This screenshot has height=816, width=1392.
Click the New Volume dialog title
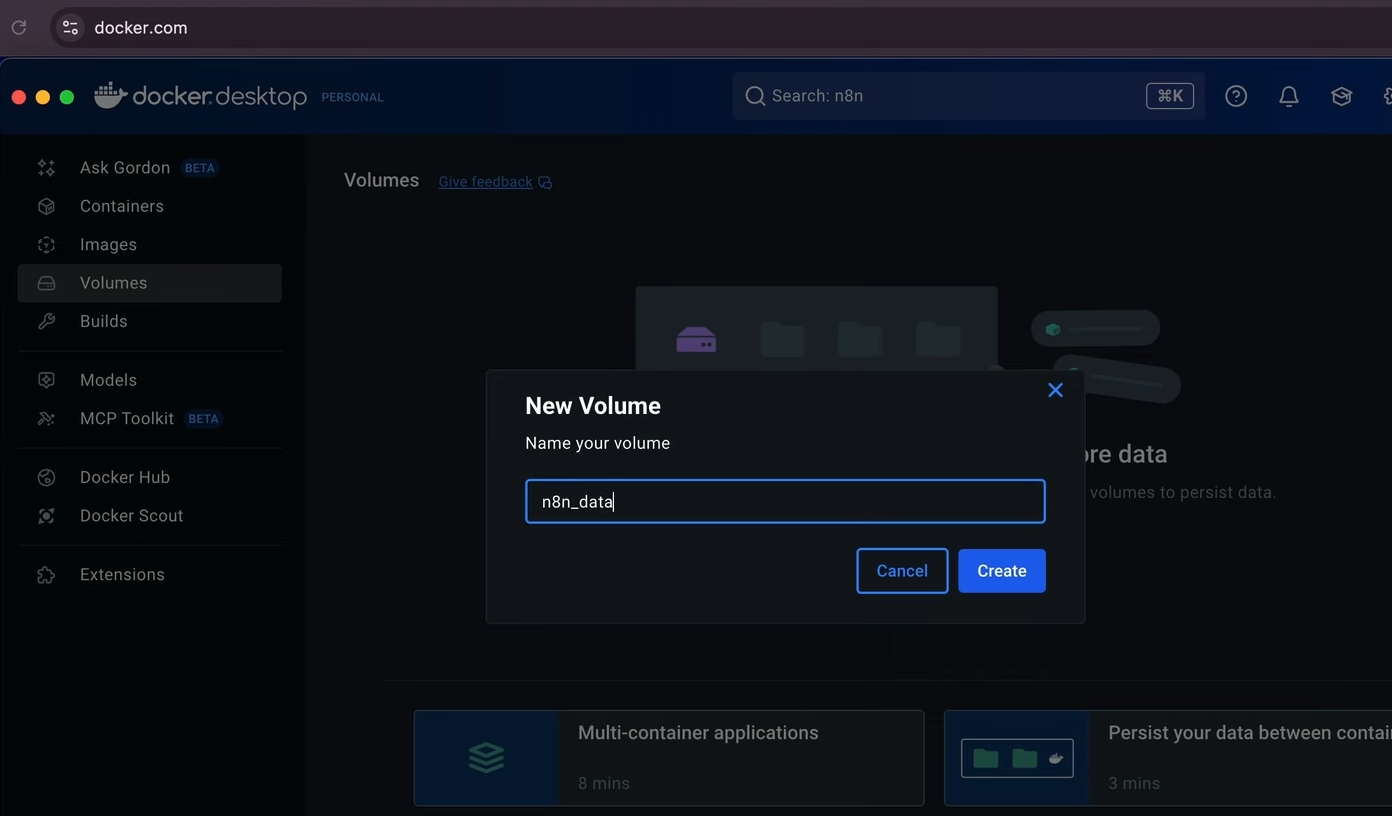pyautogui.click(x=593, y=406)
